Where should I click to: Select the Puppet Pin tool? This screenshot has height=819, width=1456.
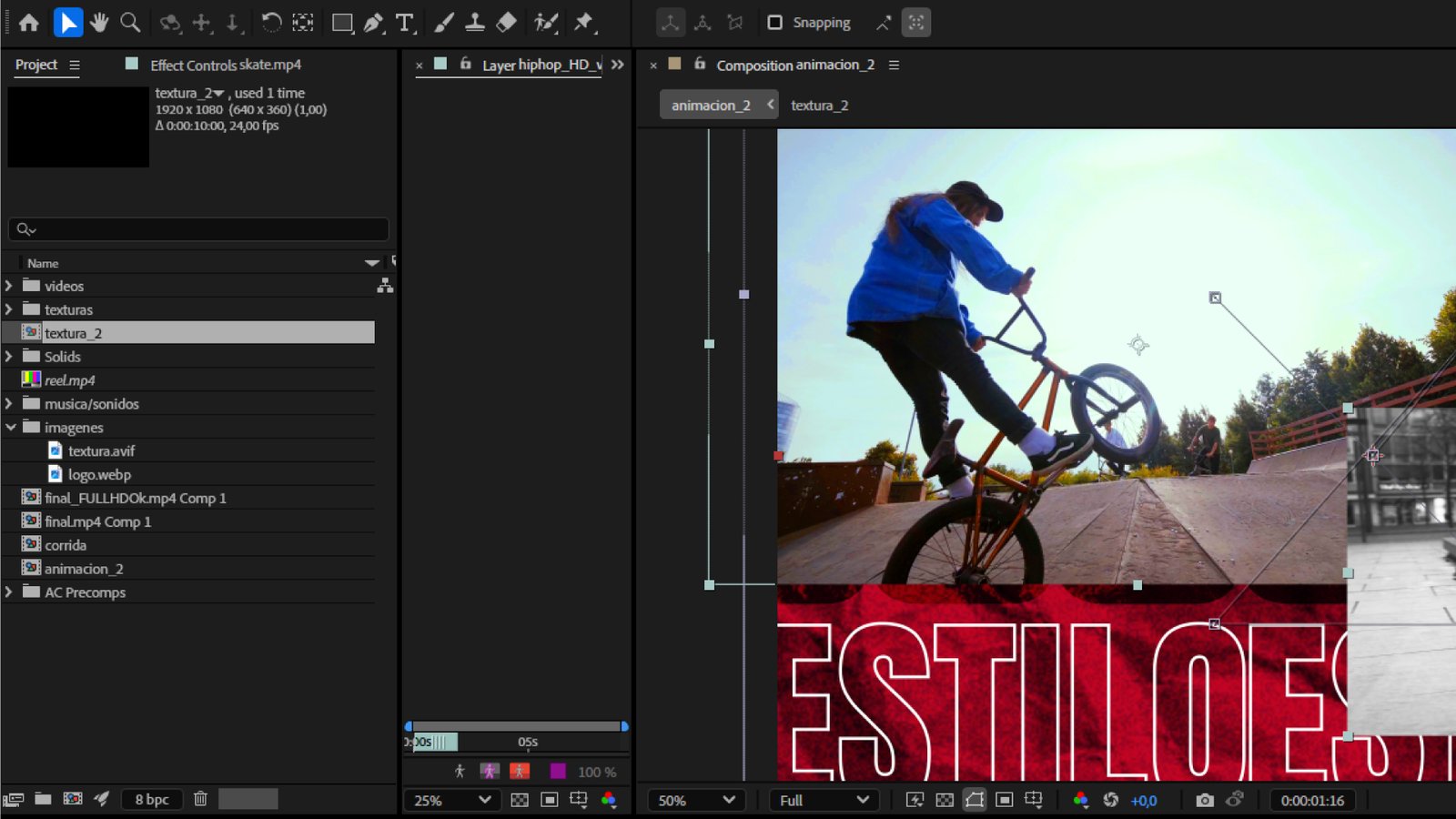[584, 23]
